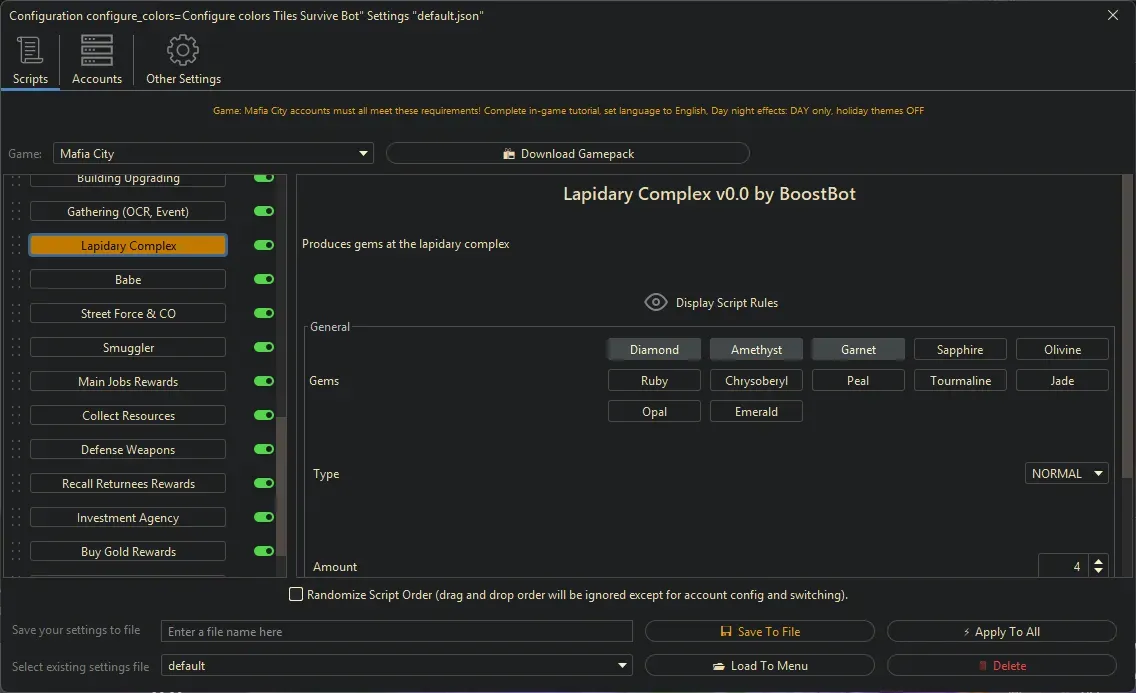
Task: Open the Accounts server icon
Action: pos(97,51)
